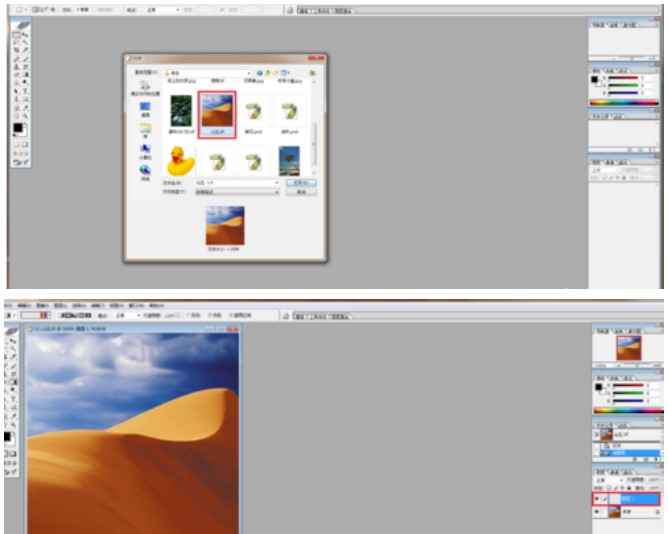Go to Recent Places in Open dialog sidebar
Screen dimensions: 668x534
coord(145,88)
